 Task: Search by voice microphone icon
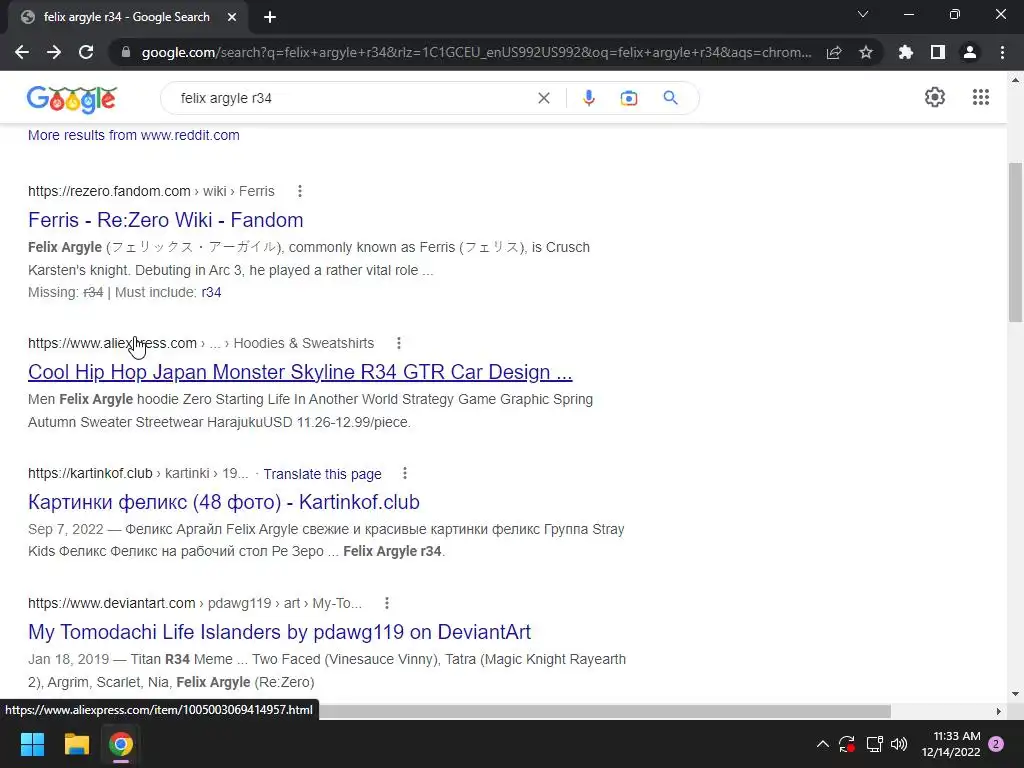click(588, 98)
